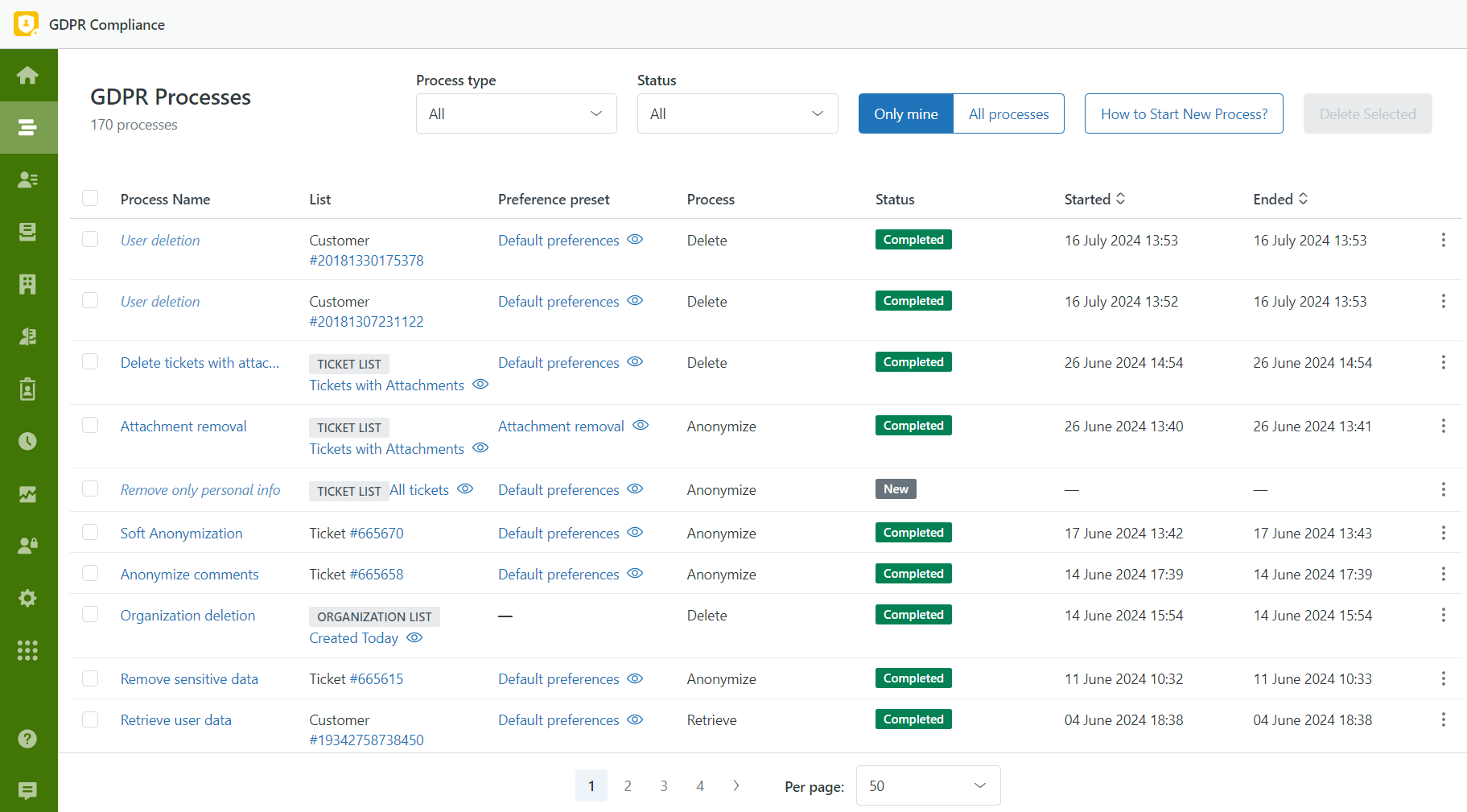Viewport: 1467px width, 812px height.
Task: Go to page 3
Action: (664, 785)
